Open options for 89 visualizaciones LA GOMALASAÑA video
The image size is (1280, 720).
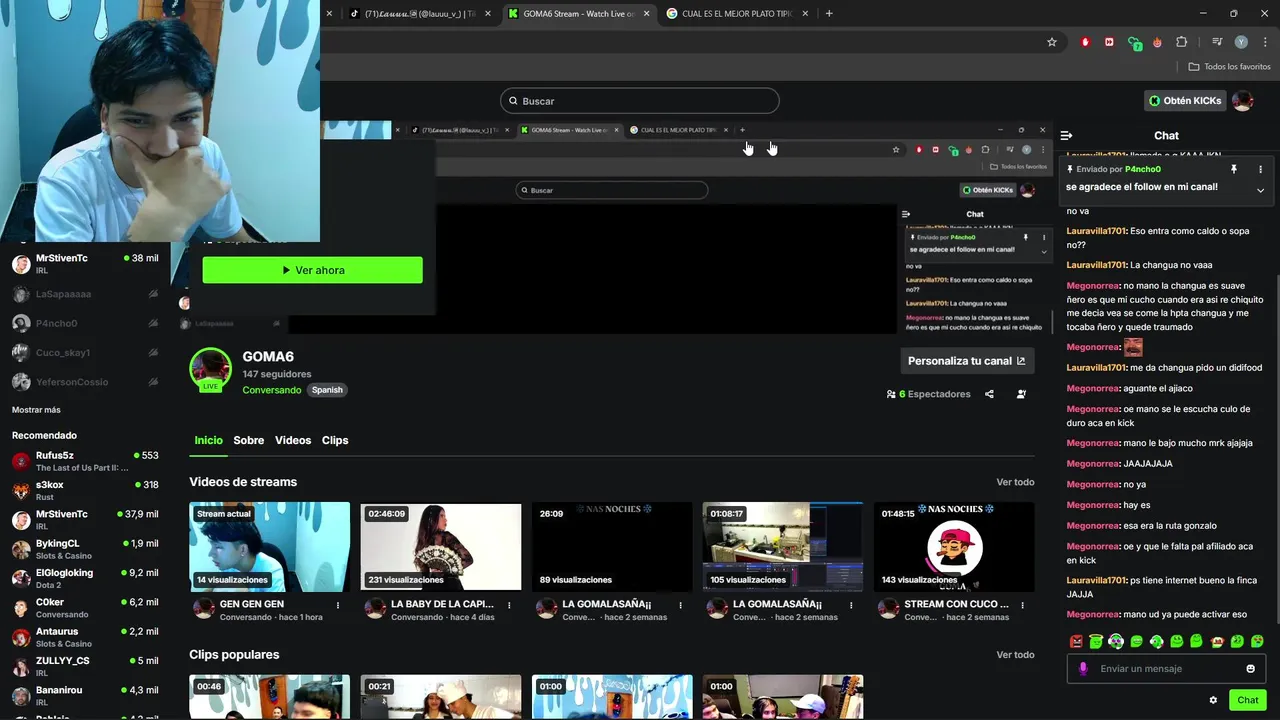[x=680, y=605]
